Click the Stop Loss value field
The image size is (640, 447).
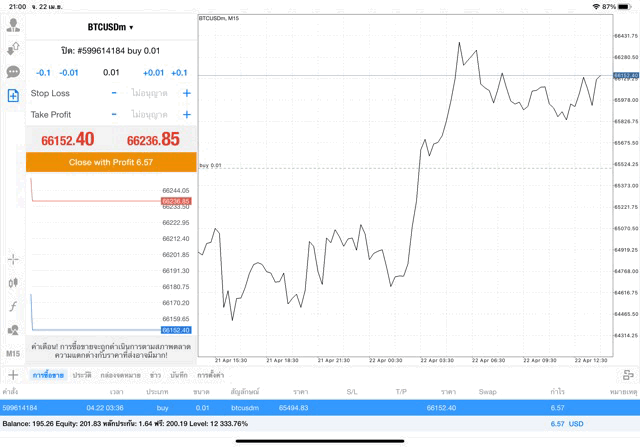(150, 93)
